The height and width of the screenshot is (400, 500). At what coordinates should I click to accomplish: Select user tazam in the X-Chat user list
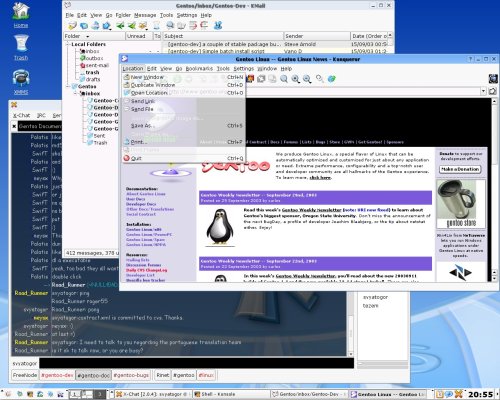click(371, 306)
